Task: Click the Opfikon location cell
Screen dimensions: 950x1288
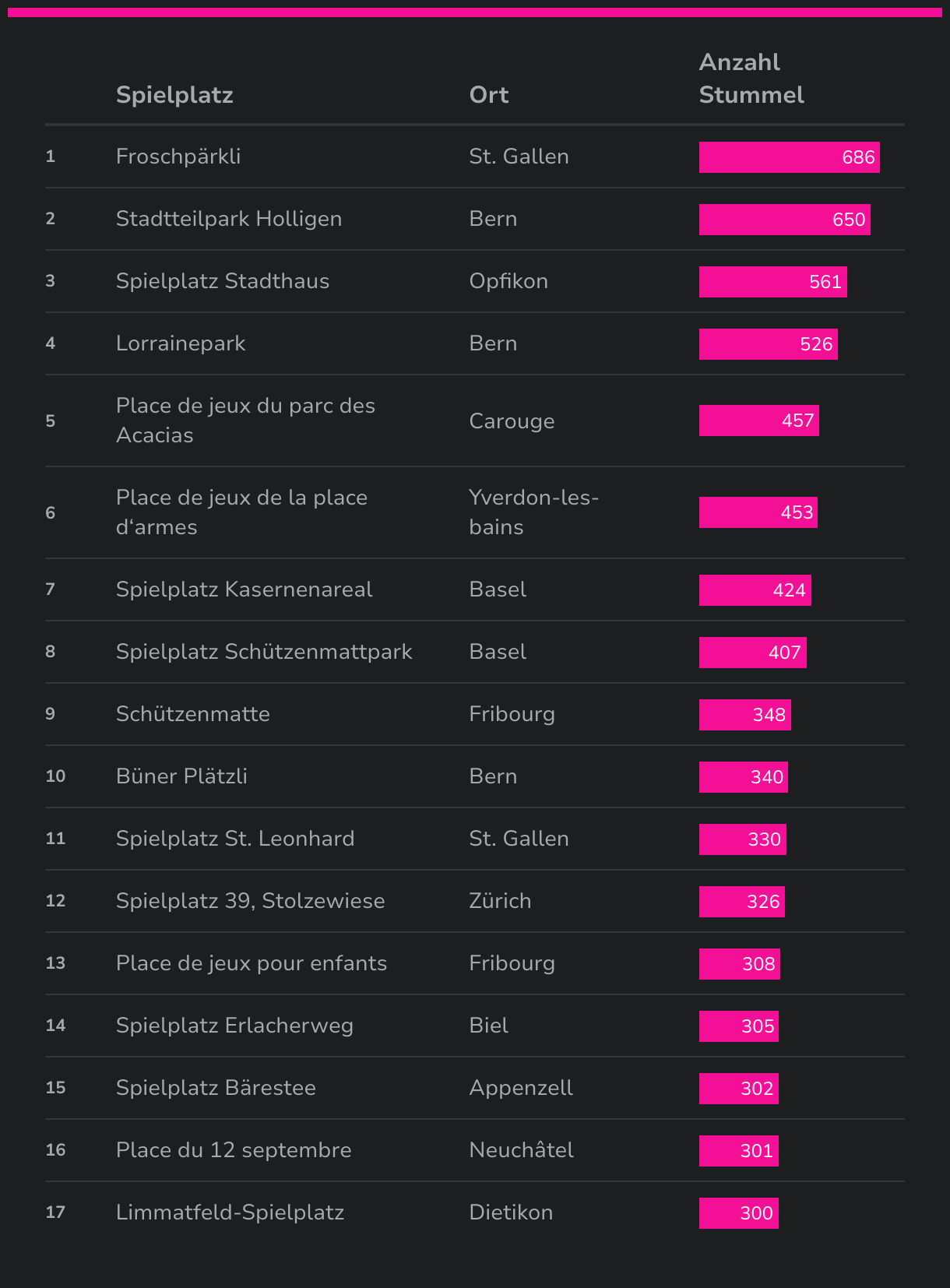Action: coord(508,281)
